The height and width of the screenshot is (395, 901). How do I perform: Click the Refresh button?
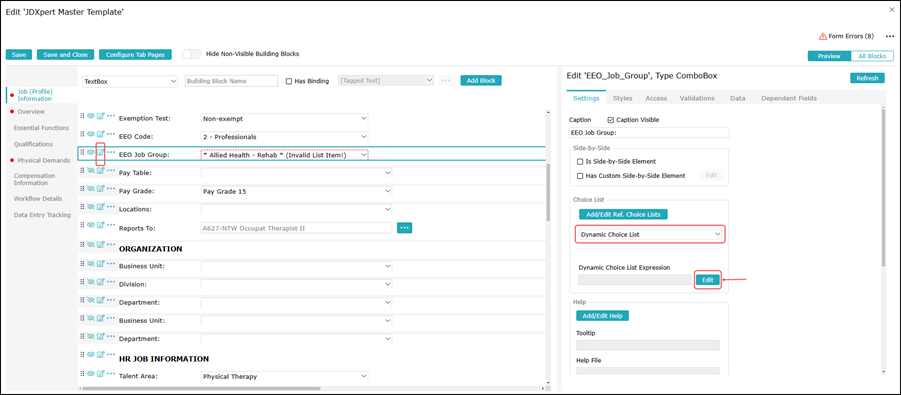coord(867,78)
